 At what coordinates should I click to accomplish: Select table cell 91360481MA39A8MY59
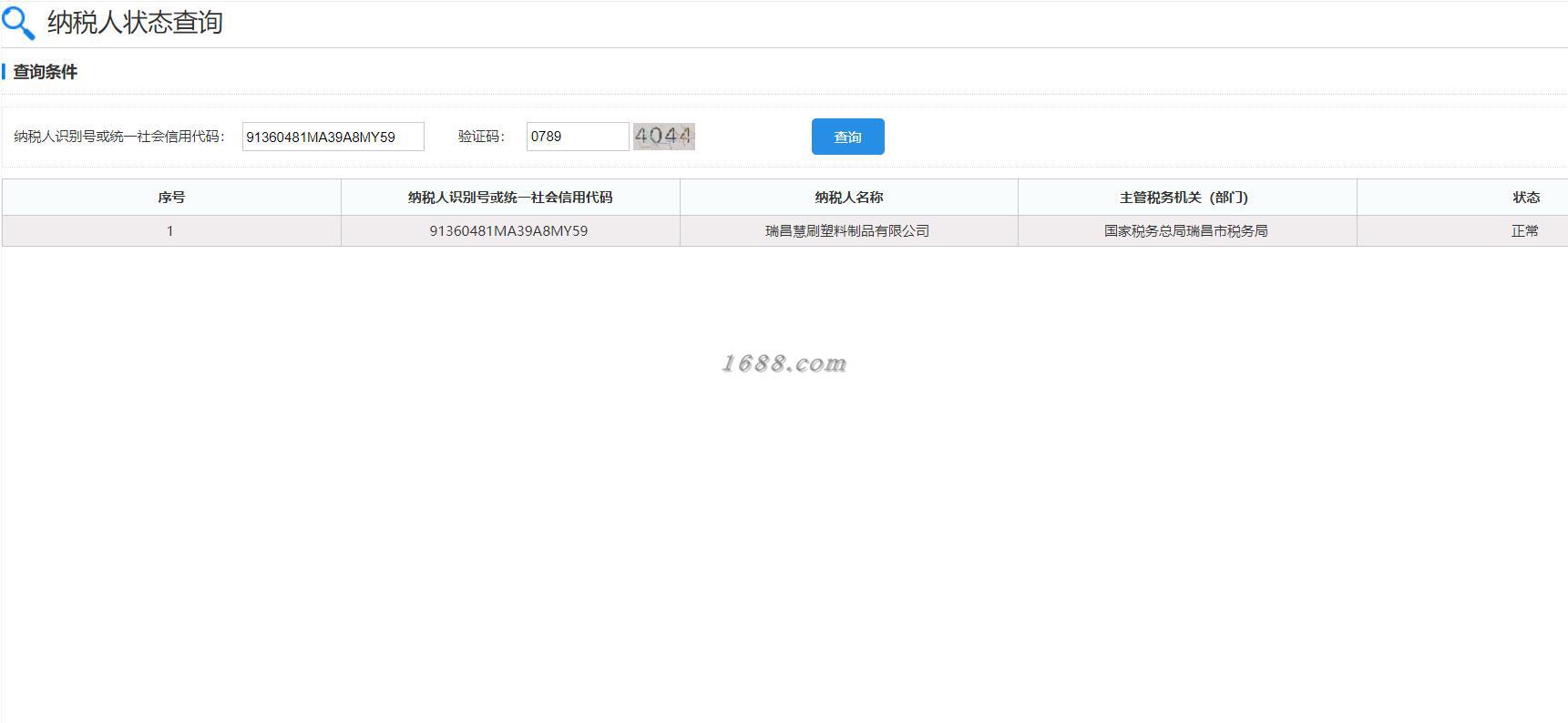click(510, 230)
